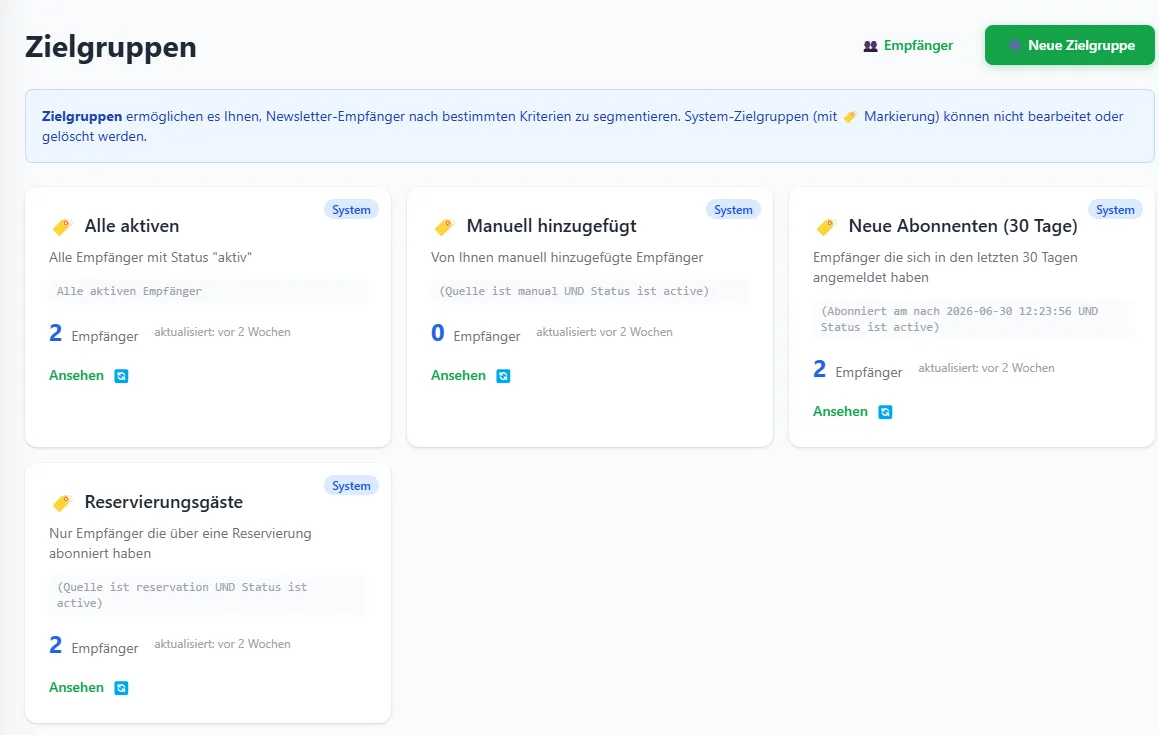Refresh the Manuell hinzugefügt recipient count
1159x735 pixels.
503,376
